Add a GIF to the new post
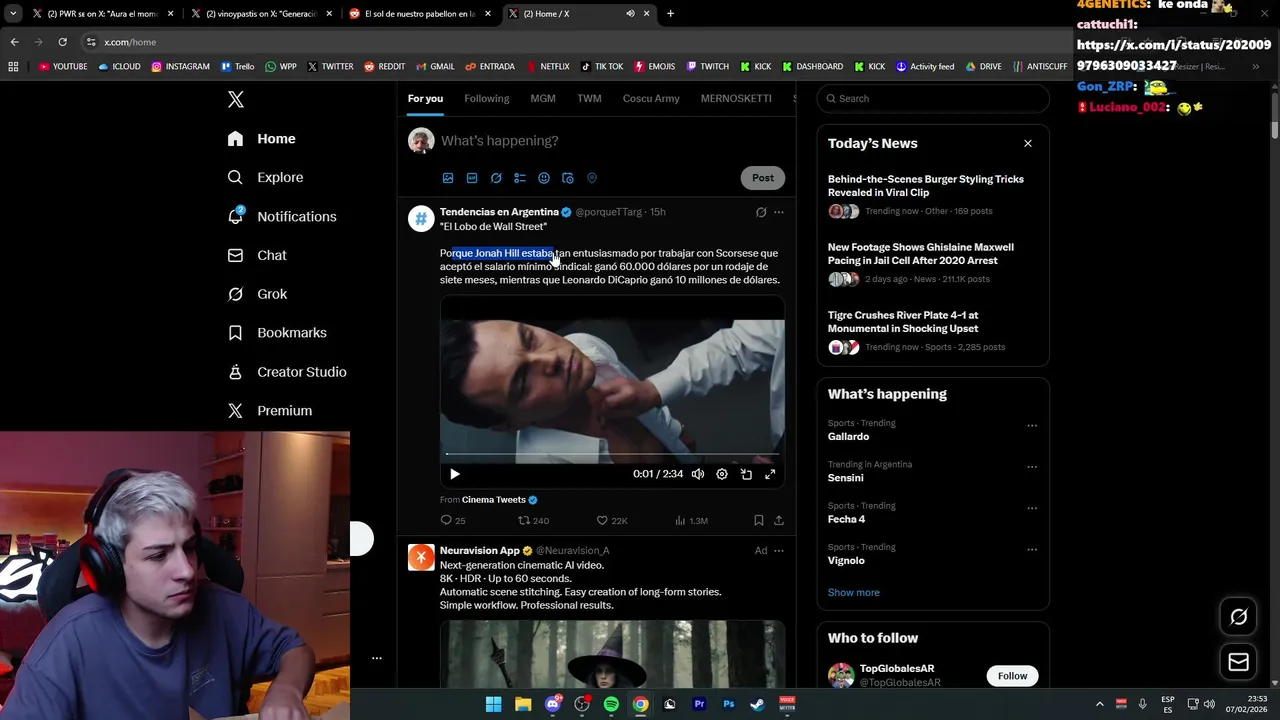The height and width of the screenshot is (720, 1280). tap(472, 178)
